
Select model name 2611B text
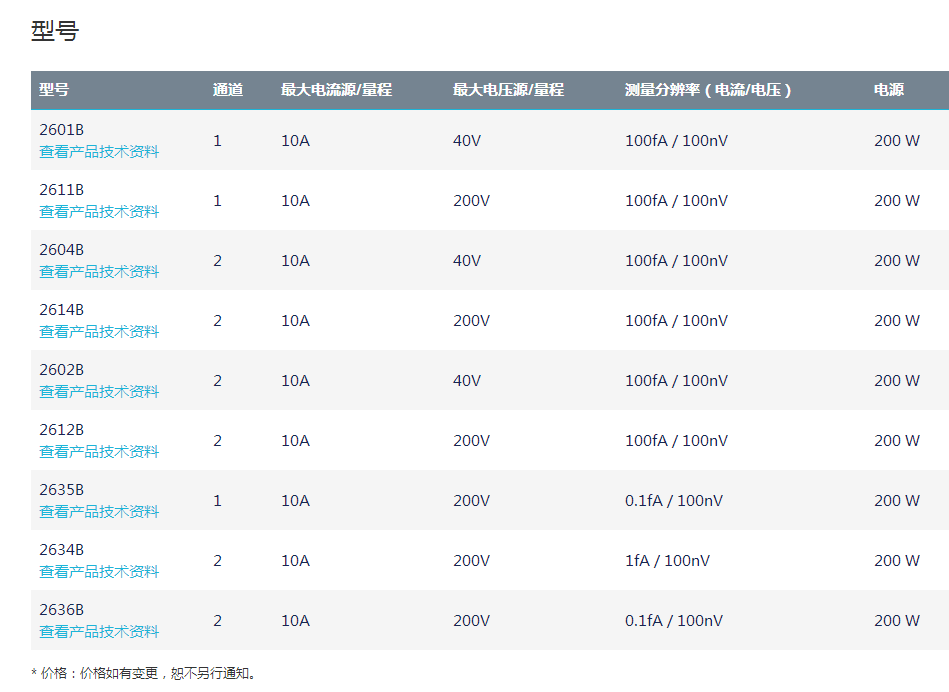[x=62, y=189]
